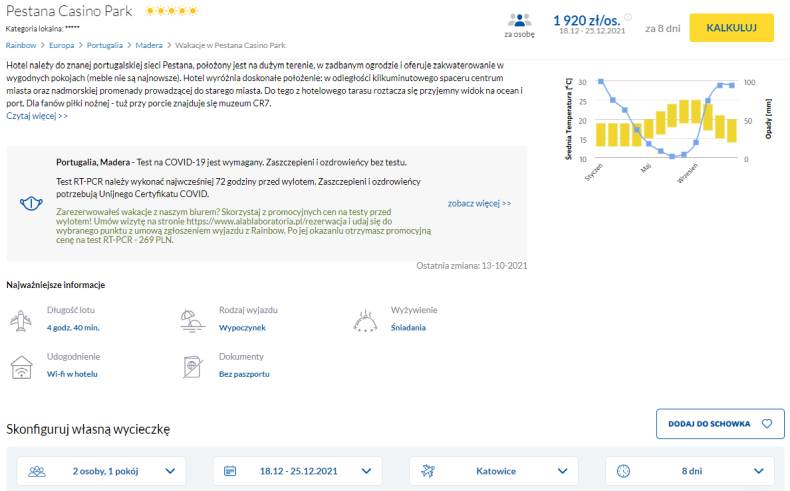The width and height of the screenshot is (790, 491).
Task: Click 'Bez paszportu' link
Action: 244,374
